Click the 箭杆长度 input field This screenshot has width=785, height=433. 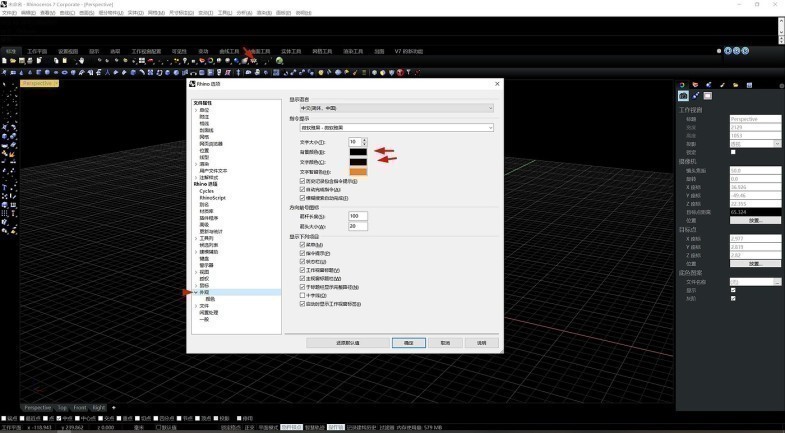[357, 216]
